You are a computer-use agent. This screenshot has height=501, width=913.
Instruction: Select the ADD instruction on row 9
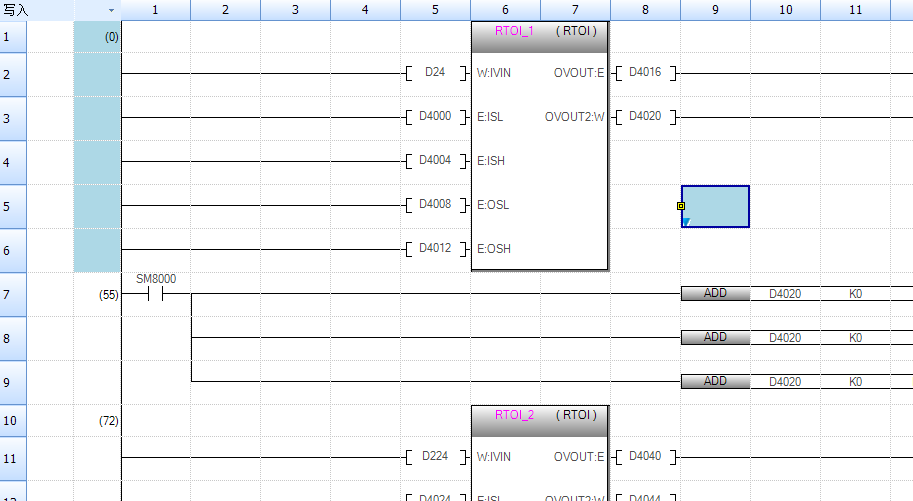pyautogui.click(x=715, y=381)
